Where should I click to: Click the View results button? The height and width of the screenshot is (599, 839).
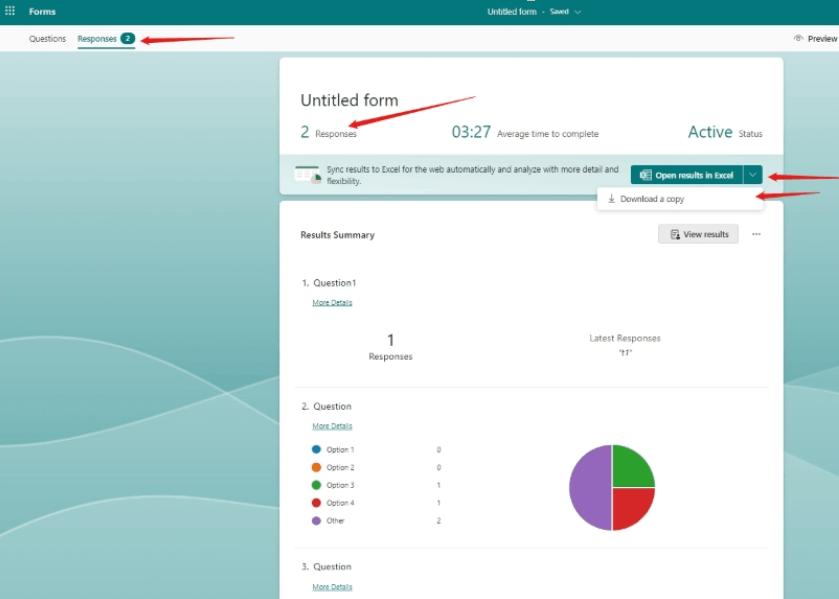coord(698,234)
